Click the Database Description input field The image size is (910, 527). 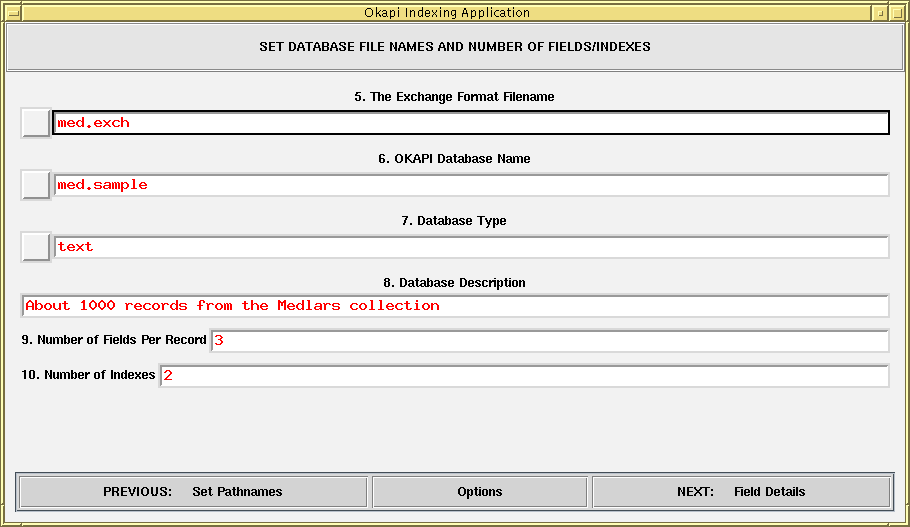coord(455,305)
